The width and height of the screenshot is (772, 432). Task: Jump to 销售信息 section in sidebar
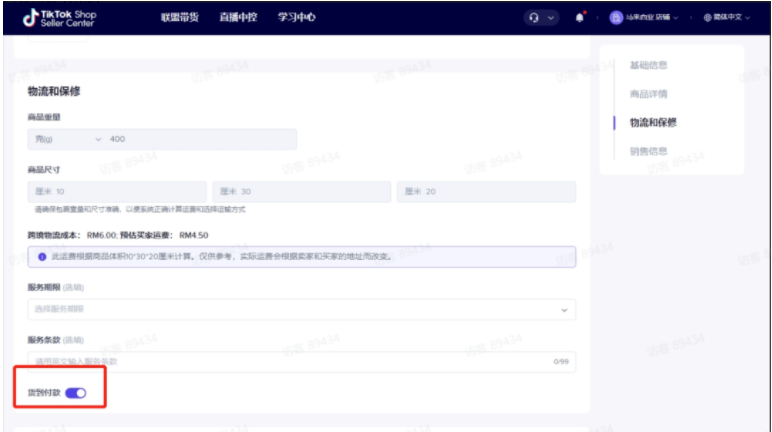tap(648, 151)
